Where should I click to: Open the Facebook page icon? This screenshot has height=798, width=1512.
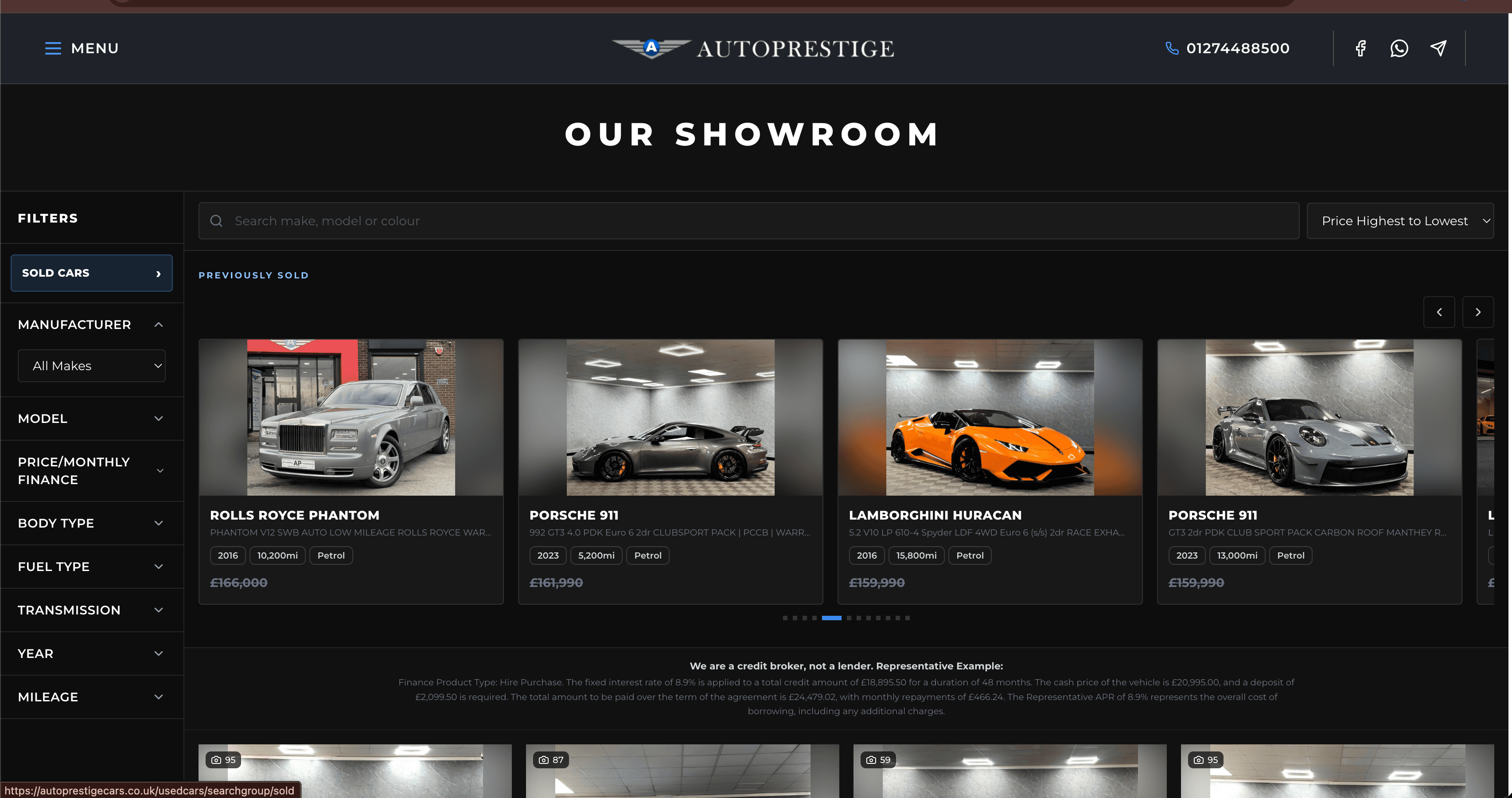1360,48
